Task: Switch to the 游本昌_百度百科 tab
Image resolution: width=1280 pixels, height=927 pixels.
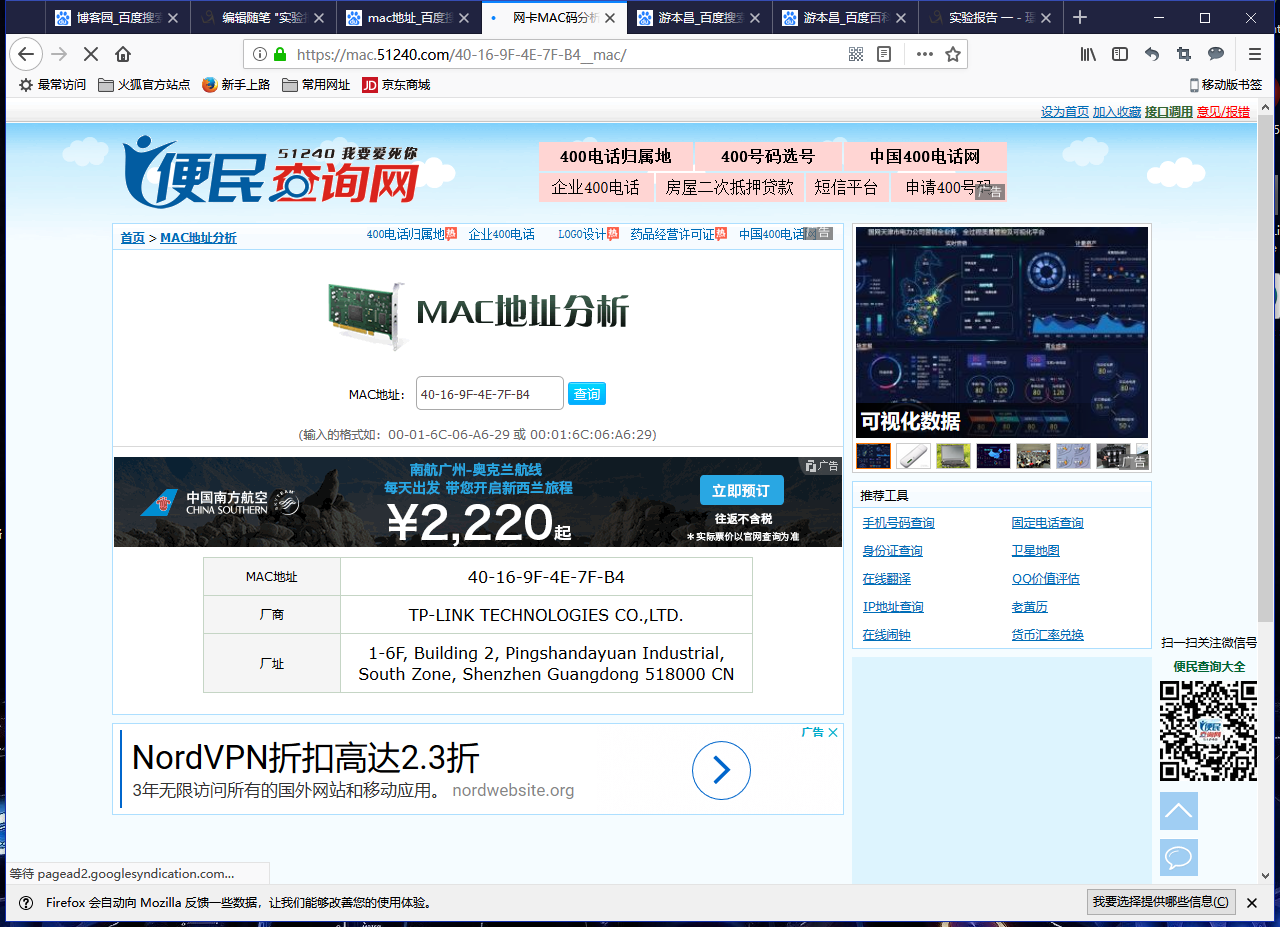Action: click(843, 18)
